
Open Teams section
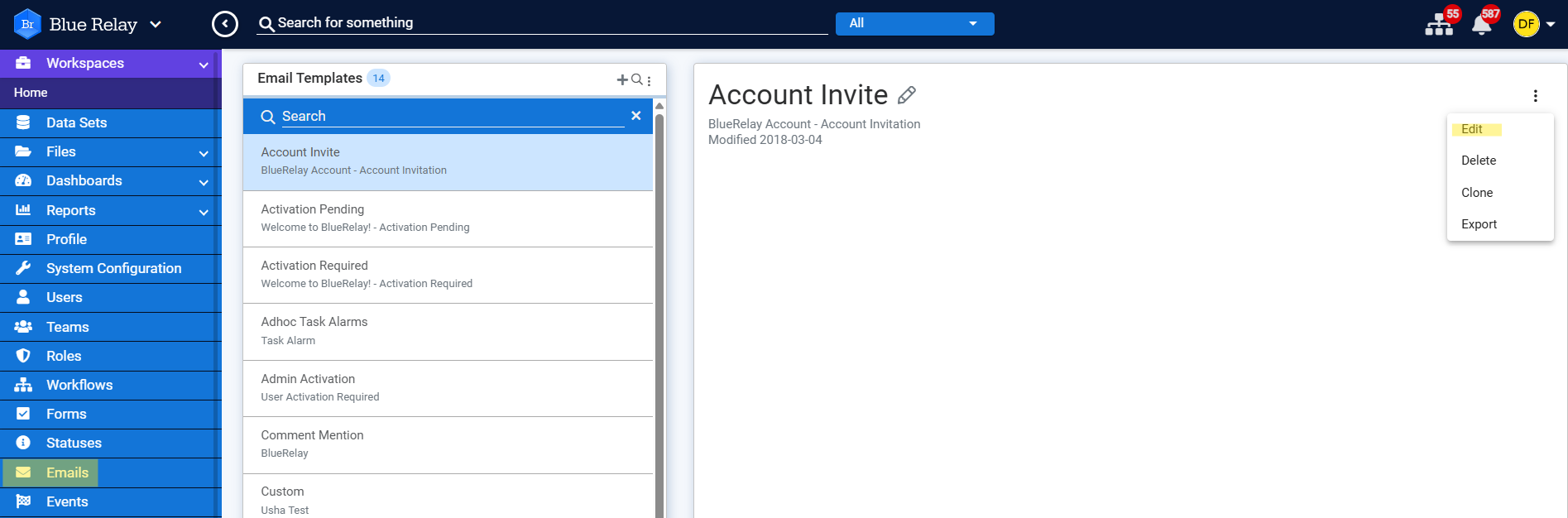click(67, 327)
